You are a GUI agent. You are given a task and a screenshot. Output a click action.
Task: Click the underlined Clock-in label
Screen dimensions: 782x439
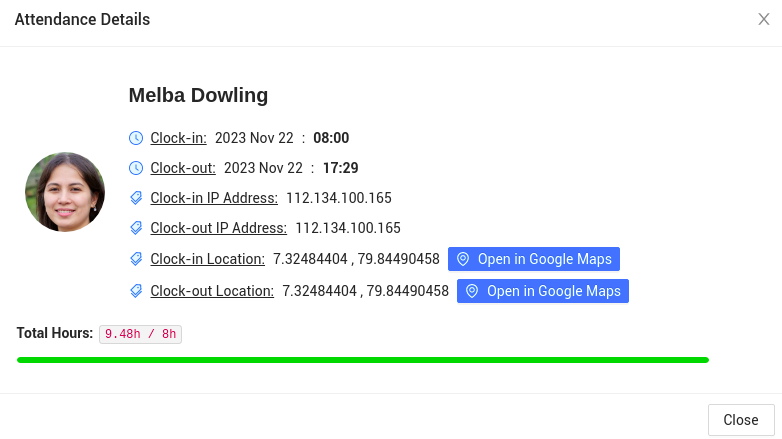pyautogui.click(x=178, y=138)
